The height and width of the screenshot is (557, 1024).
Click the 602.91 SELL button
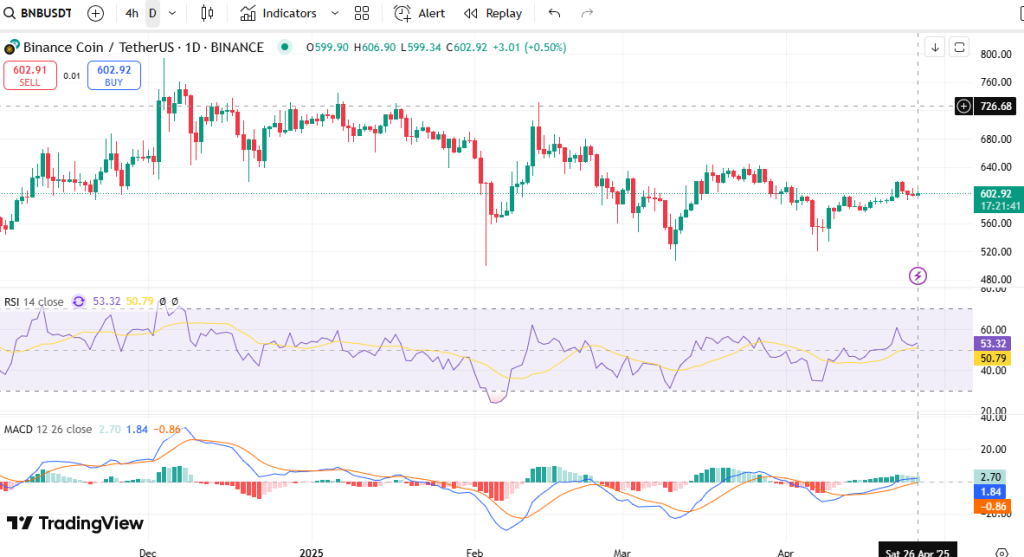[x=30, y=75]
